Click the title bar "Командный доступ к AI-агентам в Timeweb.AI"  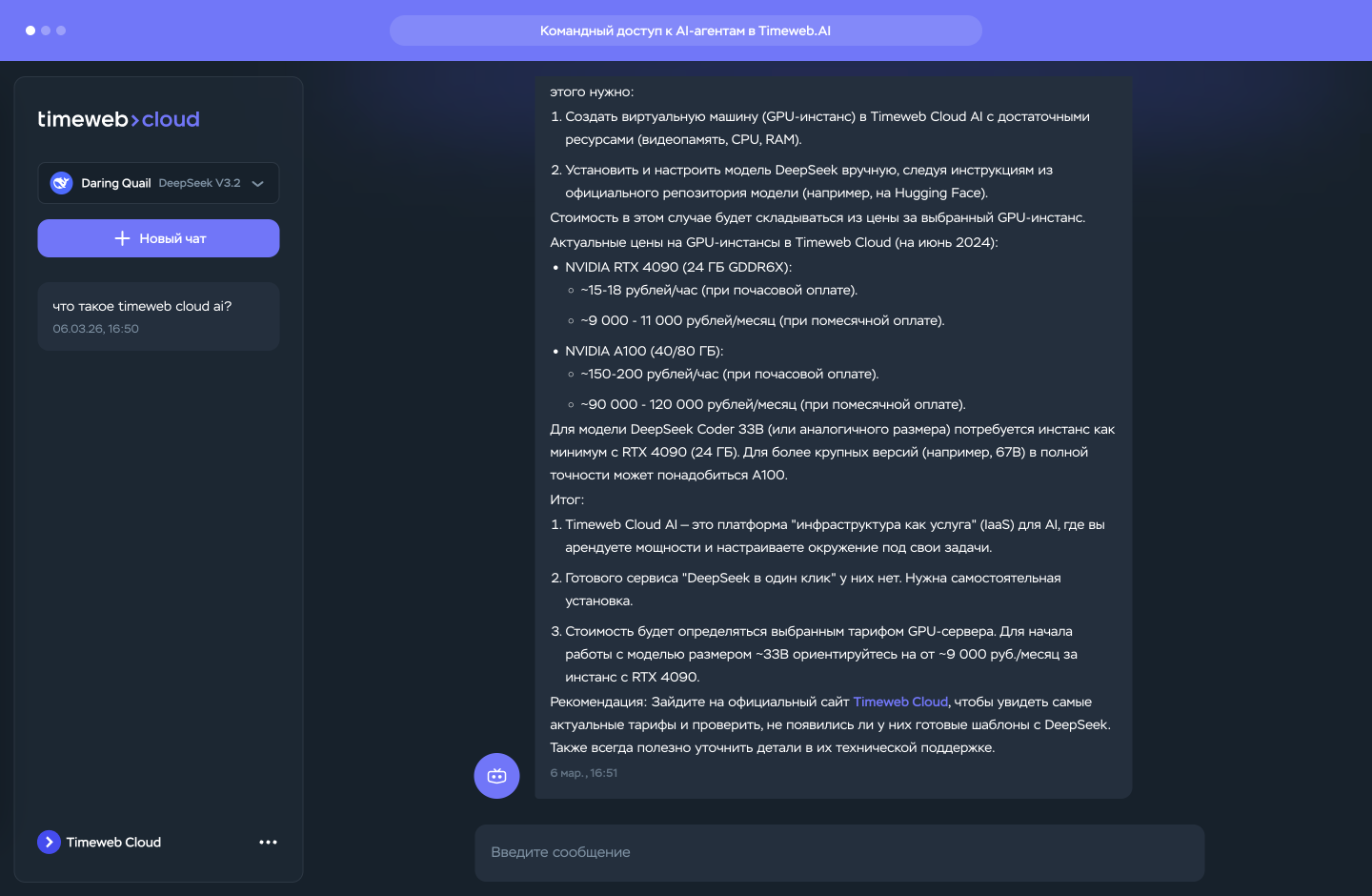pos(685,31)
